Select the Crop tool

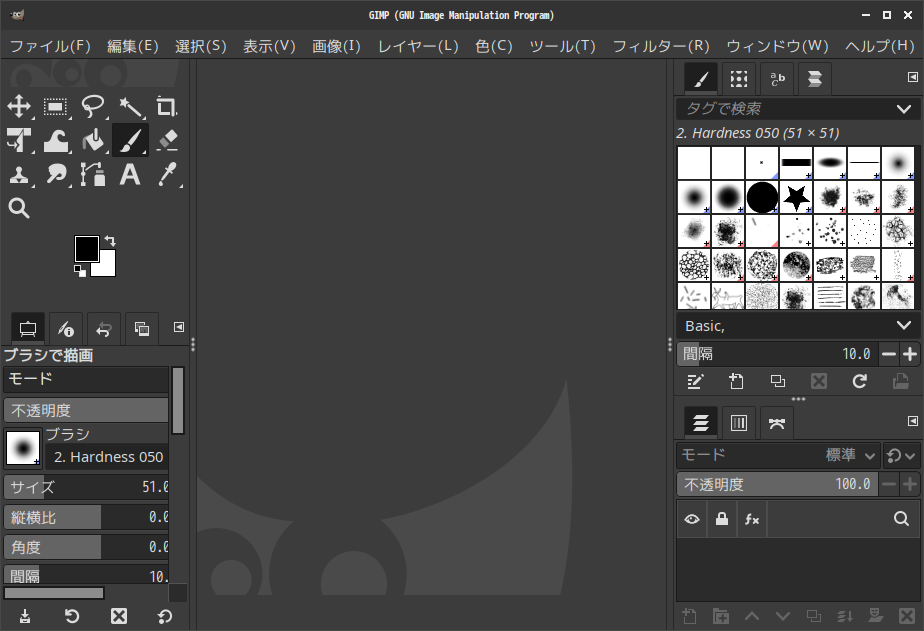point(167,107)
